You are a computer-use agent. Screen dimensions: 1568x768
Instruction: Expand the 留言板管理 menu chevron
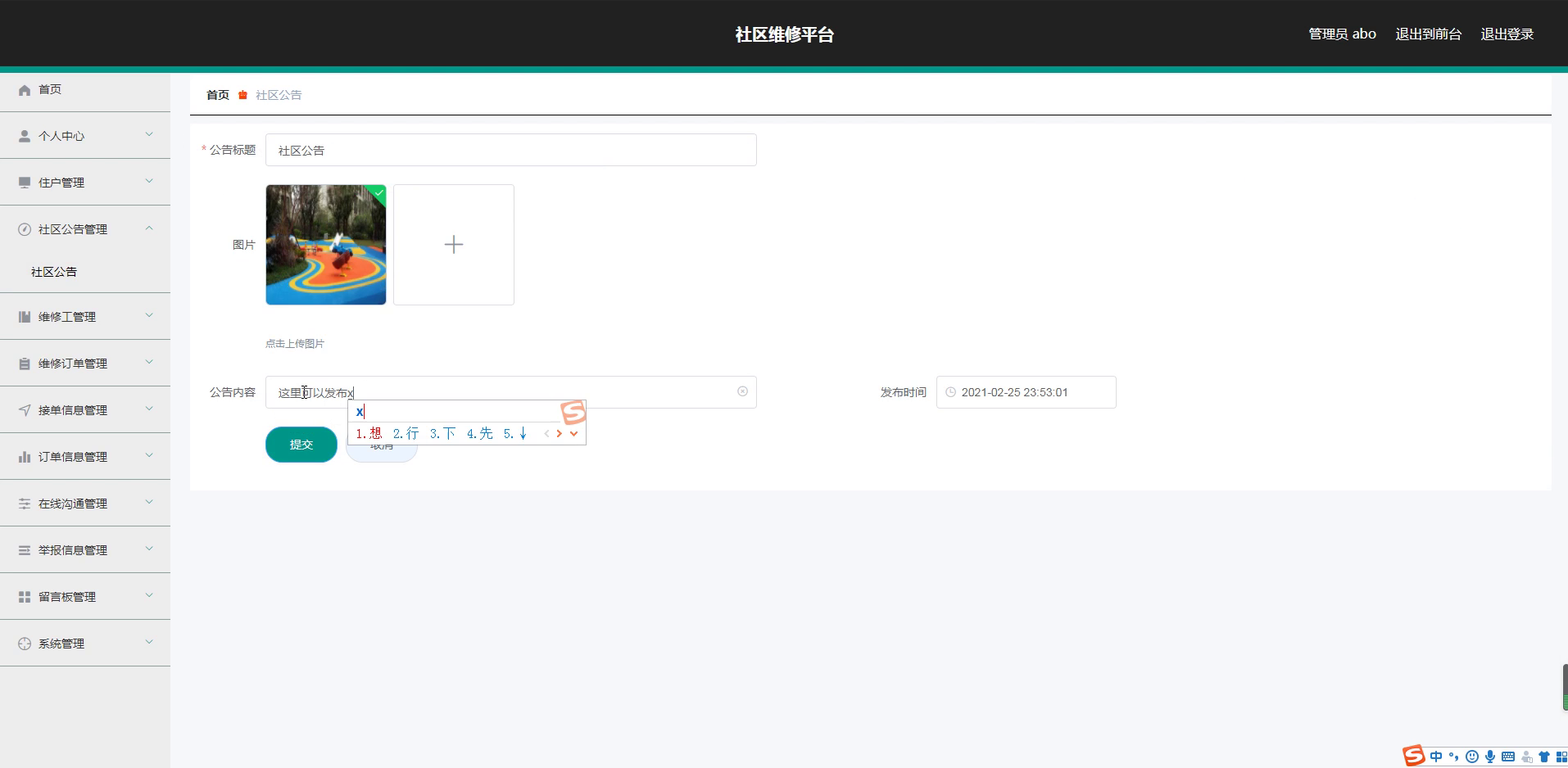coord(149,595)
